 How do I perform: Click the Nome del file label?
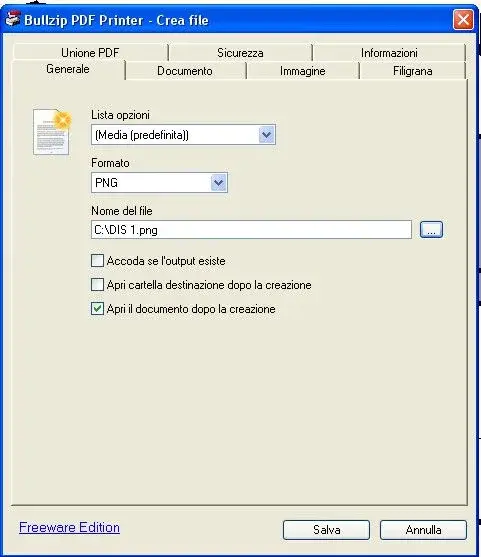tap(122, 211)
